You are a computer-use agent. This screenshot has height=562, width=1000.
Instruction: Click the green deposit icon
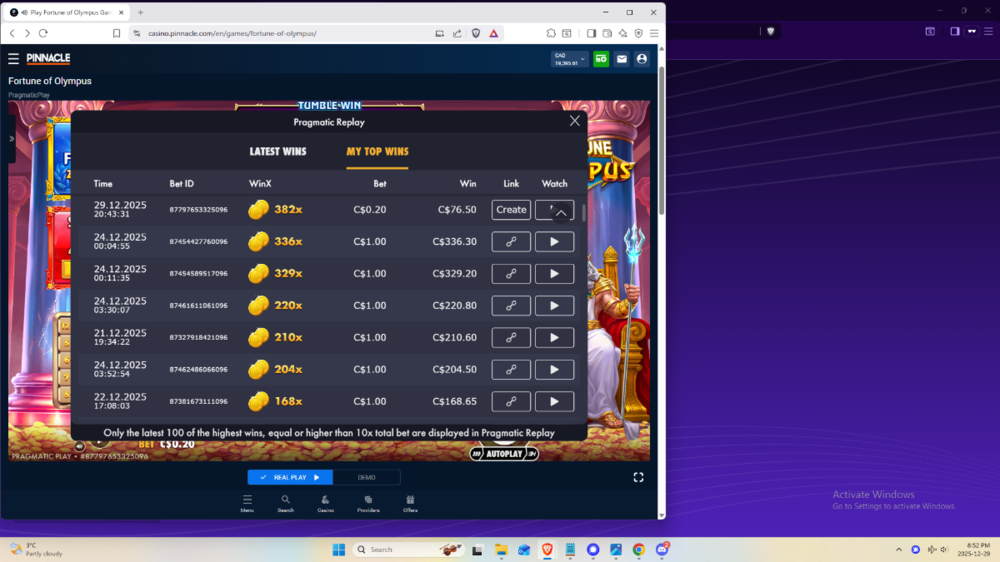pos(601,59)
